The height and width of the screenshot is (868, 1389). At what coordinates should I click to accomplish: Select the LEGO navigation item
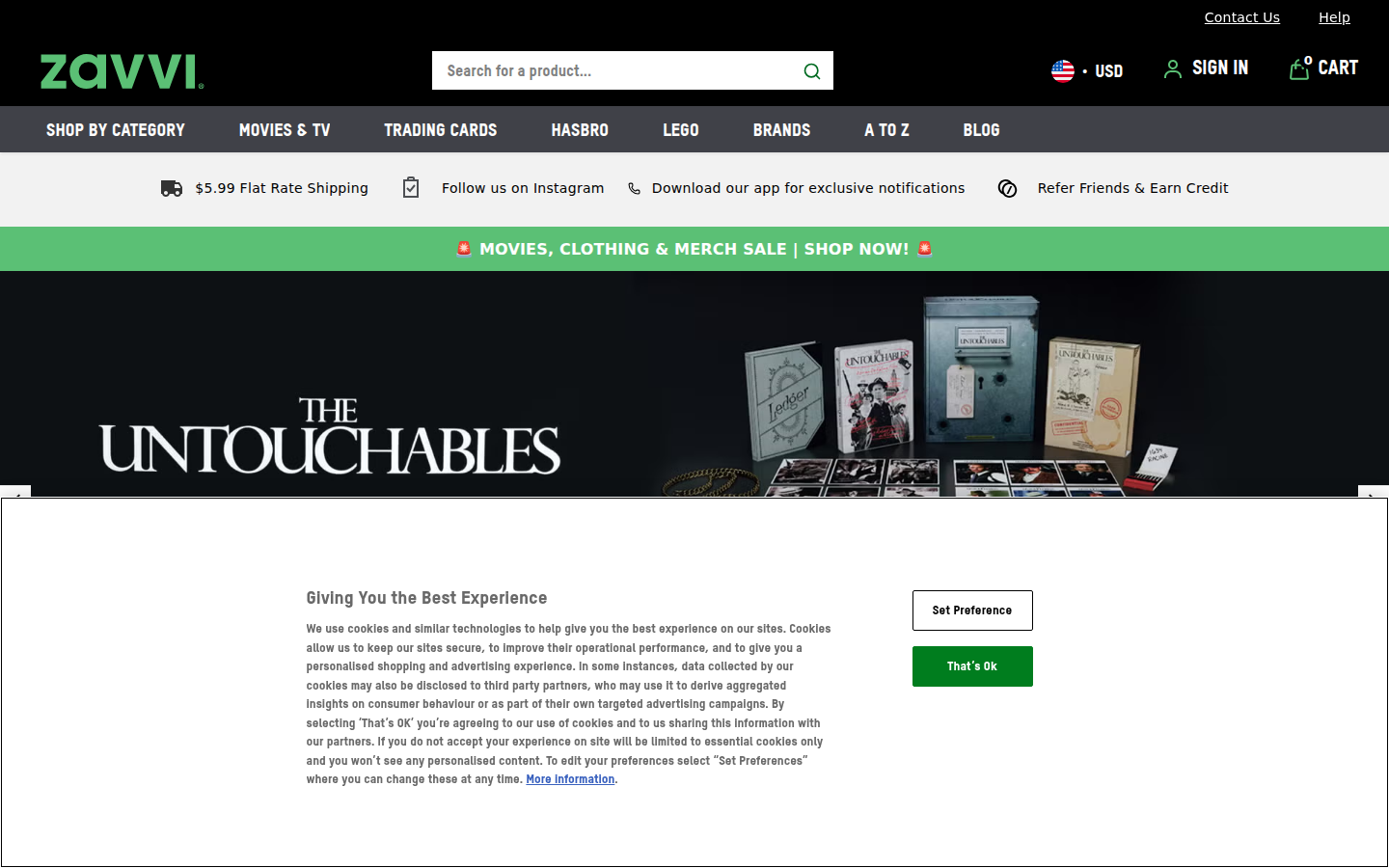(680, 129)
